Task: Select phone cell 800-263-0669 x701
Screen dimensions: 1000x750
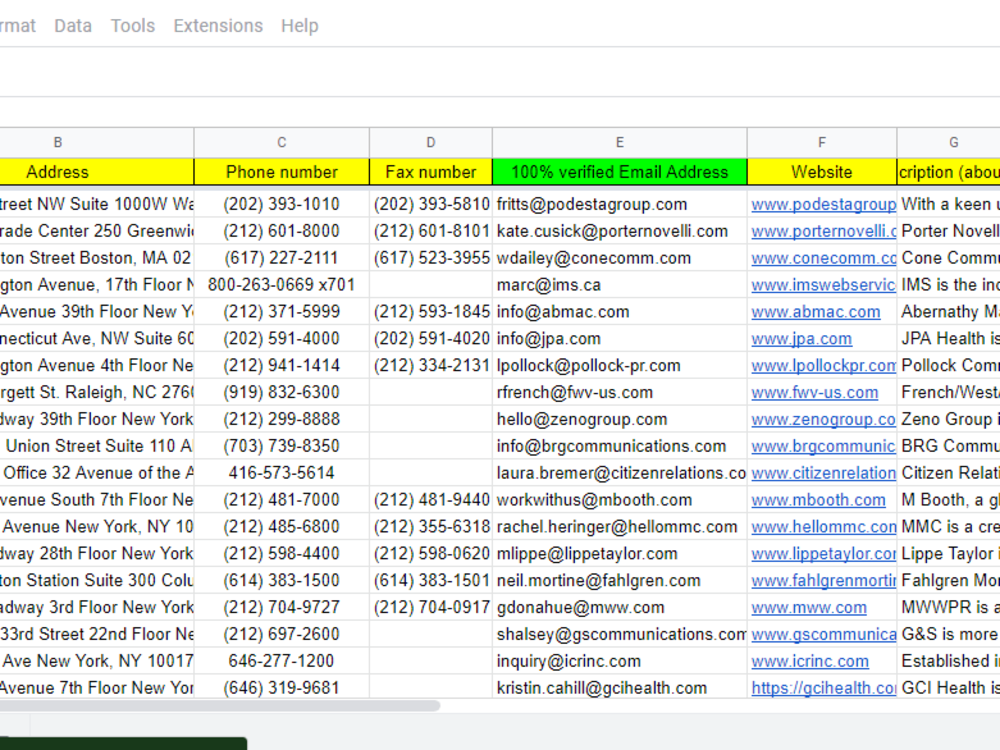Action: (x=282, y=285)
